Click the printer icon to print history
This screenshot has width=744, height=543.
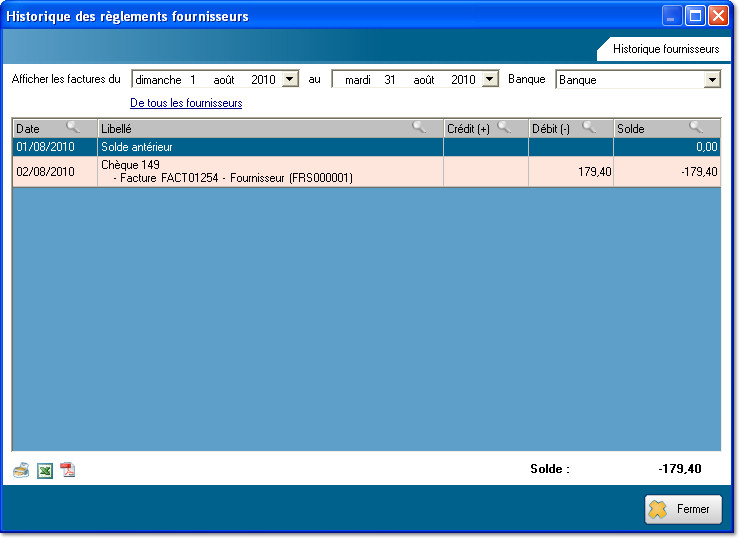[x=21, y=470]
